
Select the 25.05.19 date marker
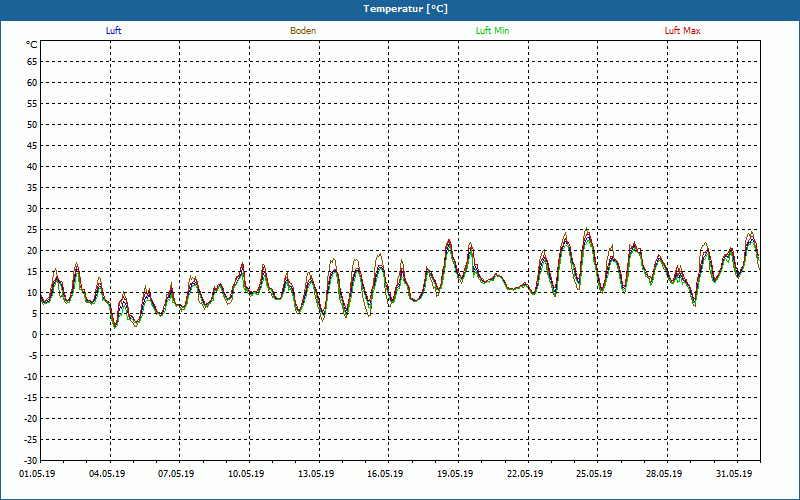point(594,474)
